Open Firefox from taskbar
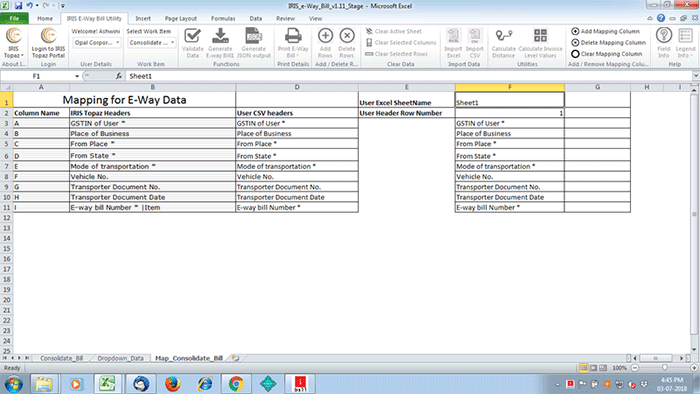This screenshot has height=394, width=700. 172,384
